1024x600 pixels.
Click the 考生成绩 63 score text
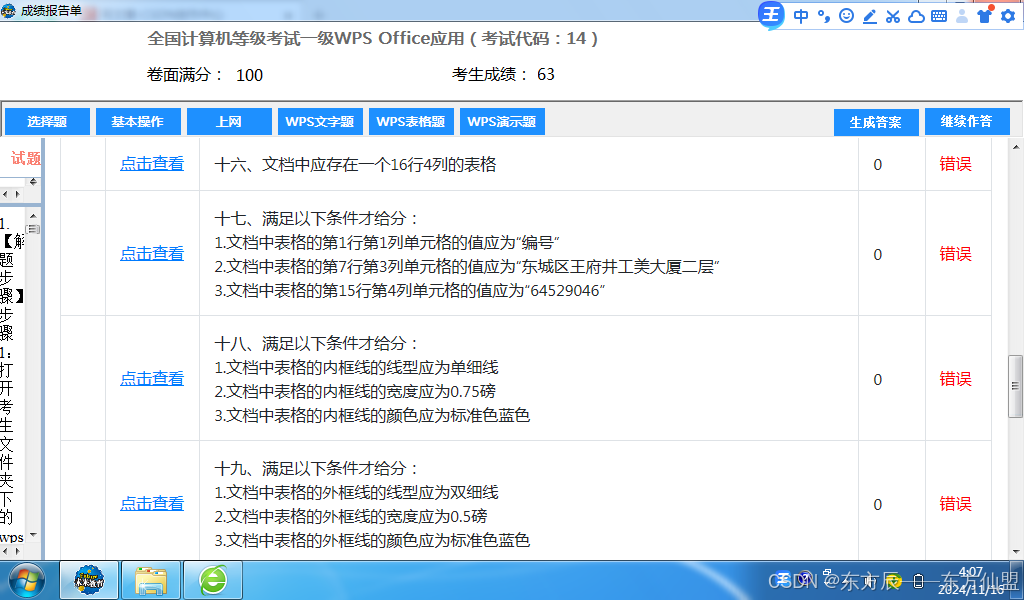click(503, 74)
